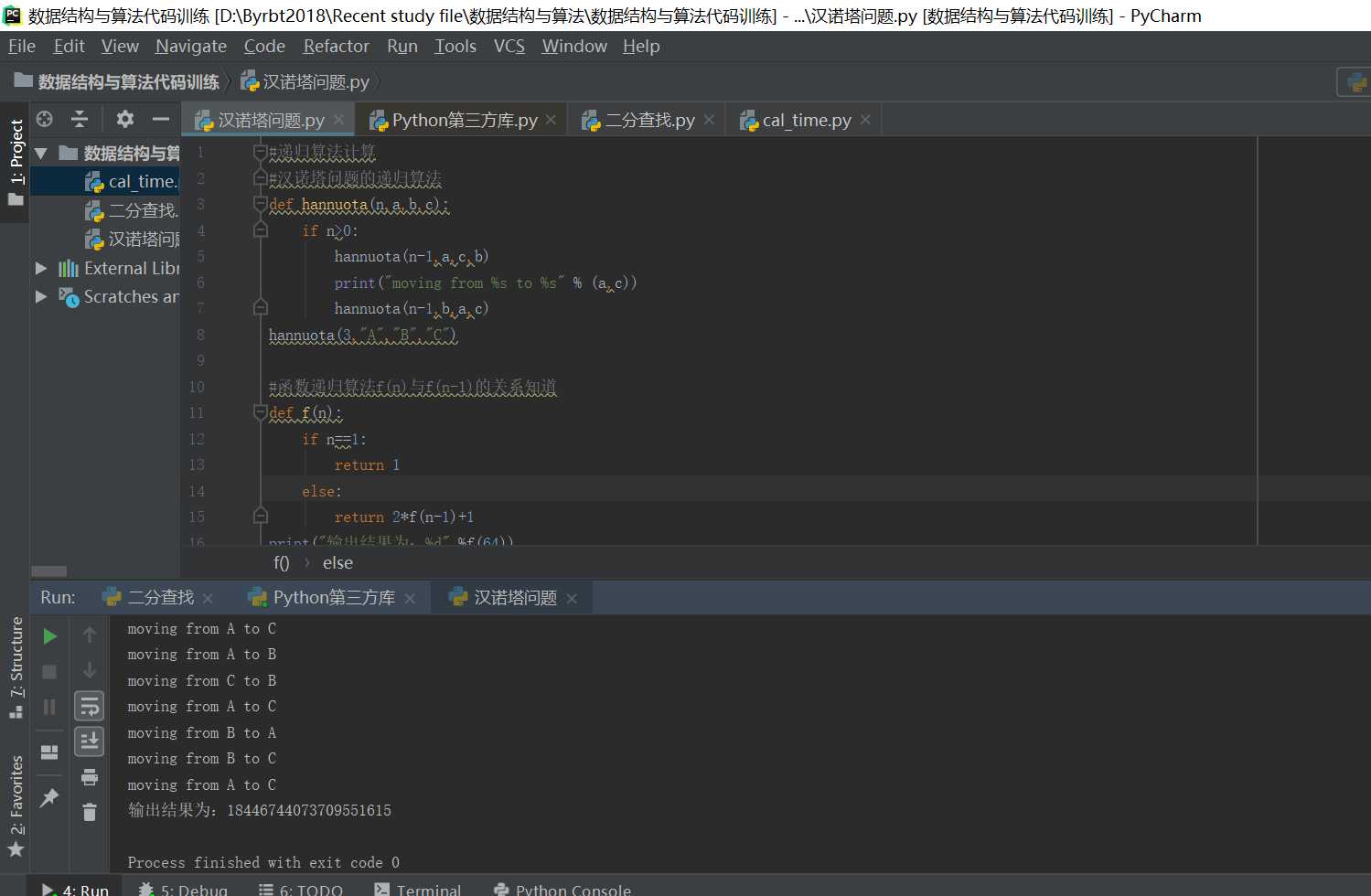This screenshot has height=896, width=1371.
Task: Fold the hannuota function at line 3
Action: pyautogui.click(x=260, y=204)
